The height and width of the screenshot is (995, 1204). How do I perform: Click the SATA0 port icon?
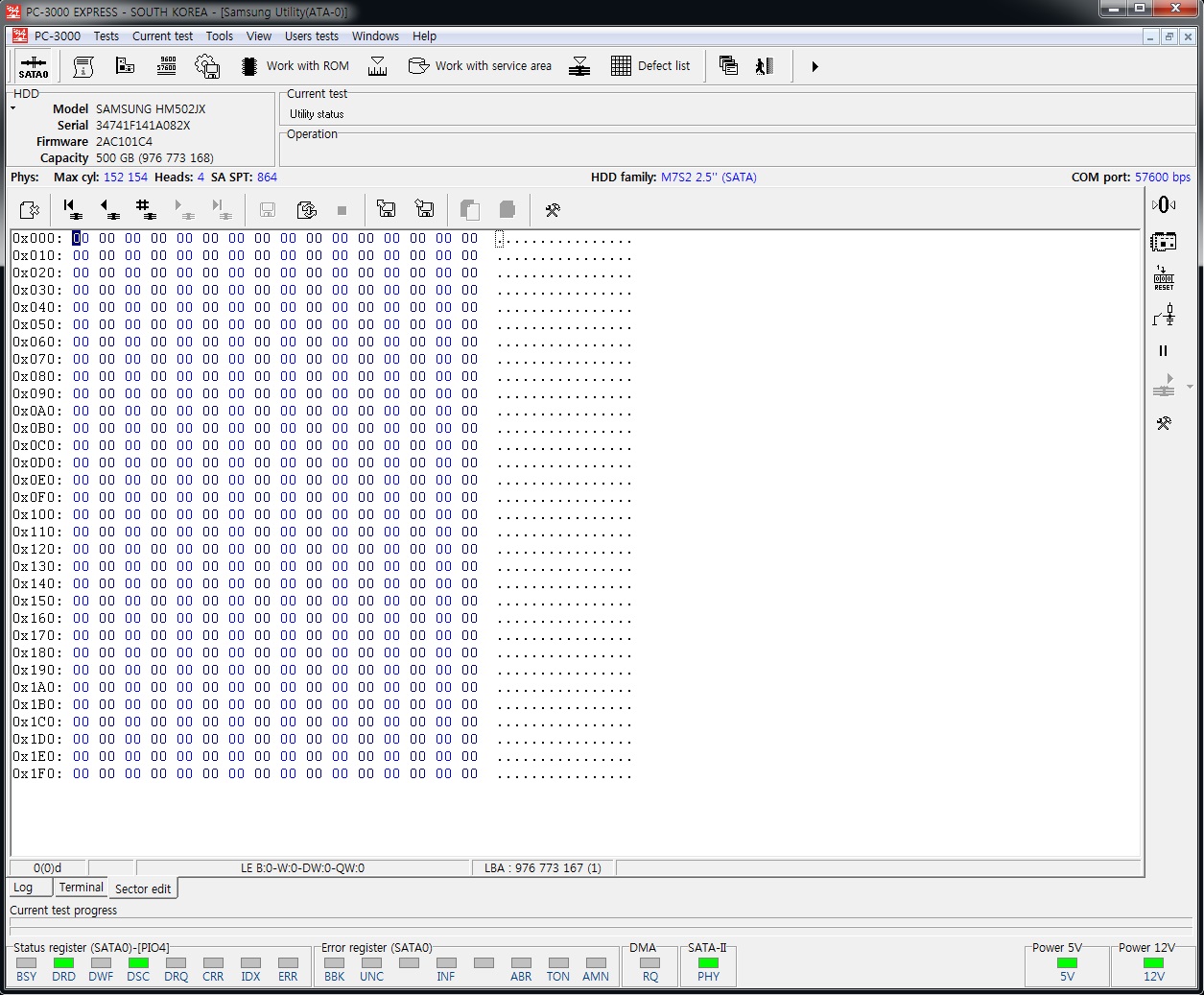point(33,66)
